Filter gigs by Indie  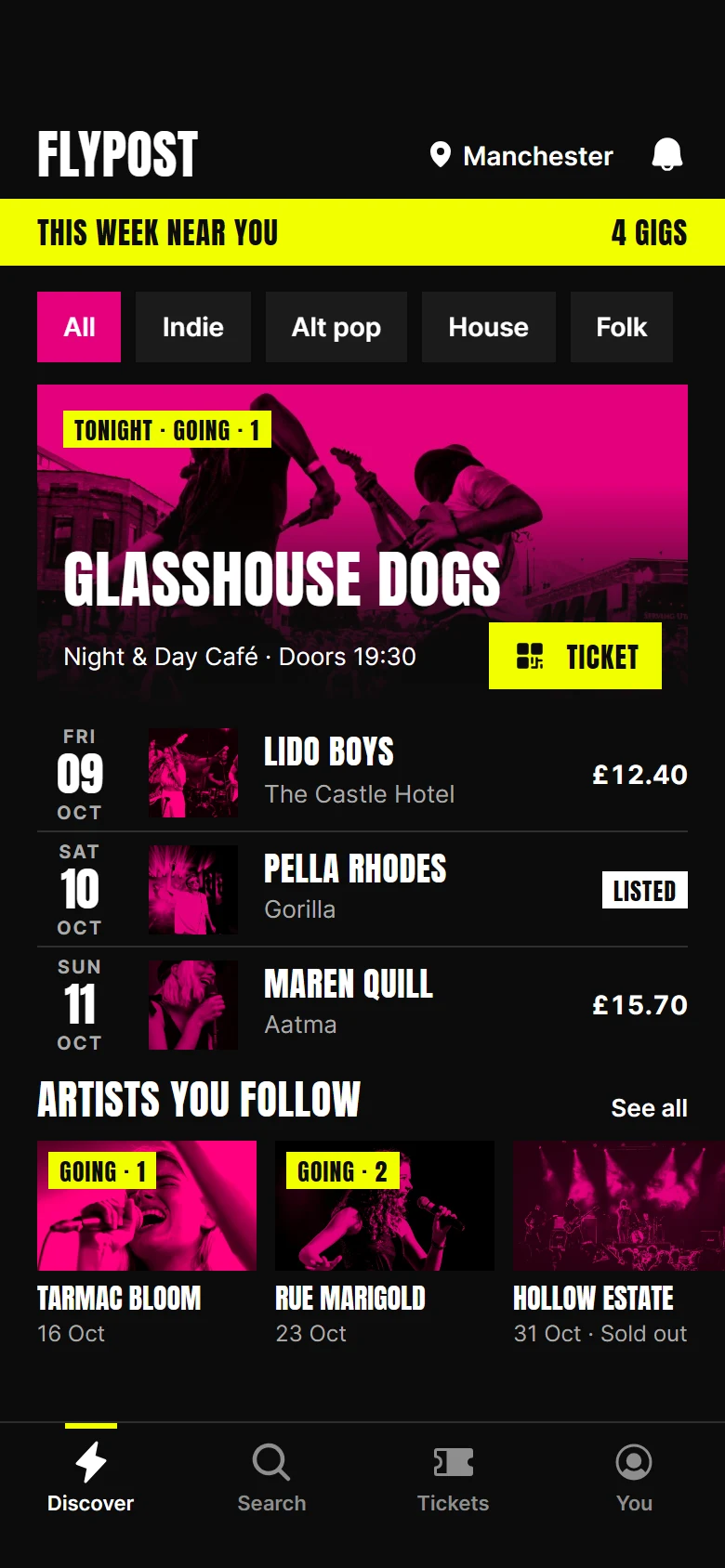[193, 327]
